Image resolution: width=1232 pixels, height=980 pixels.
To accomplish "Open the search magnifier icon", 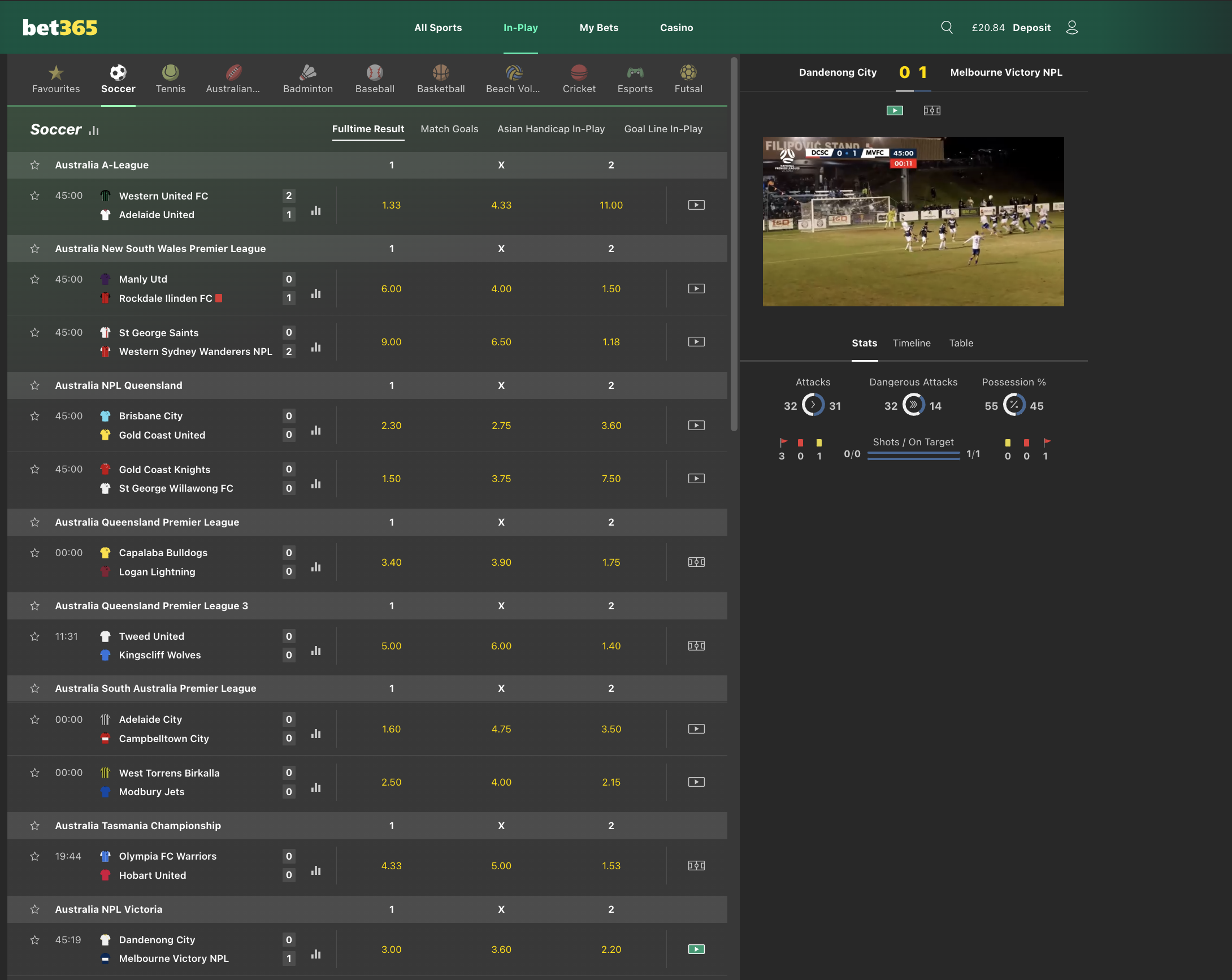I will (946, 28).
